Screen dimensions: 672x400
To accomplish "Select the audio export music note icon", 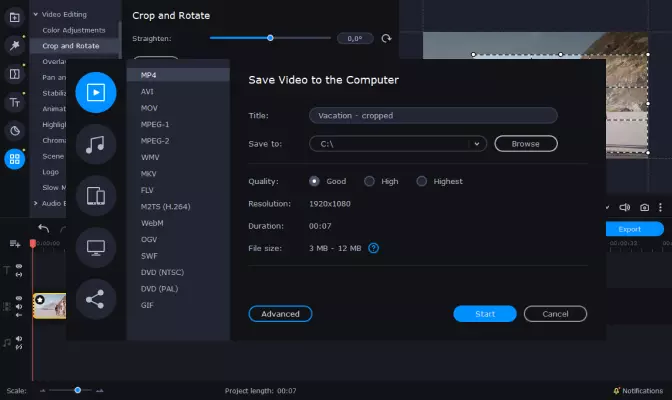I will tap(96, 144).
